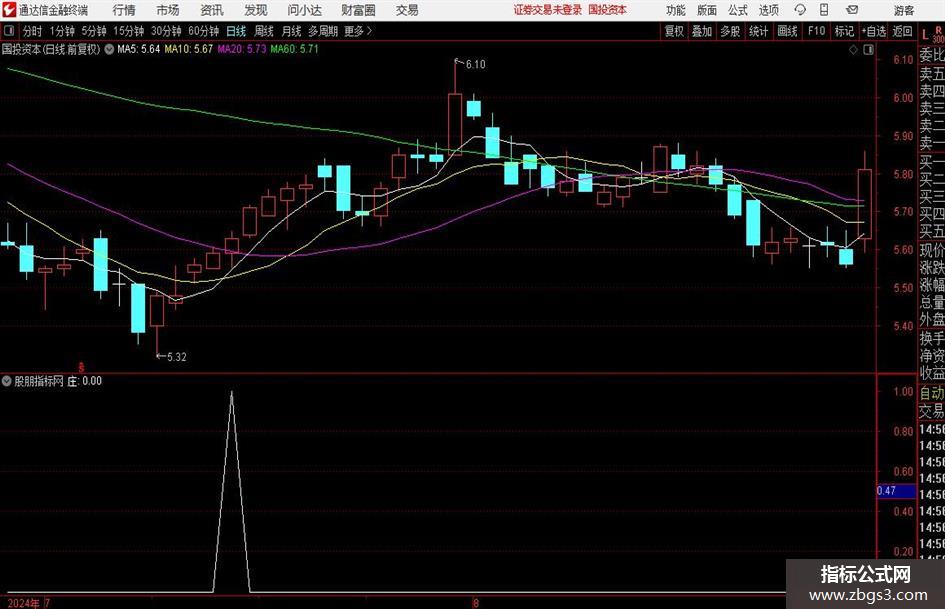Click the 返回 back button

click(902, 31)
